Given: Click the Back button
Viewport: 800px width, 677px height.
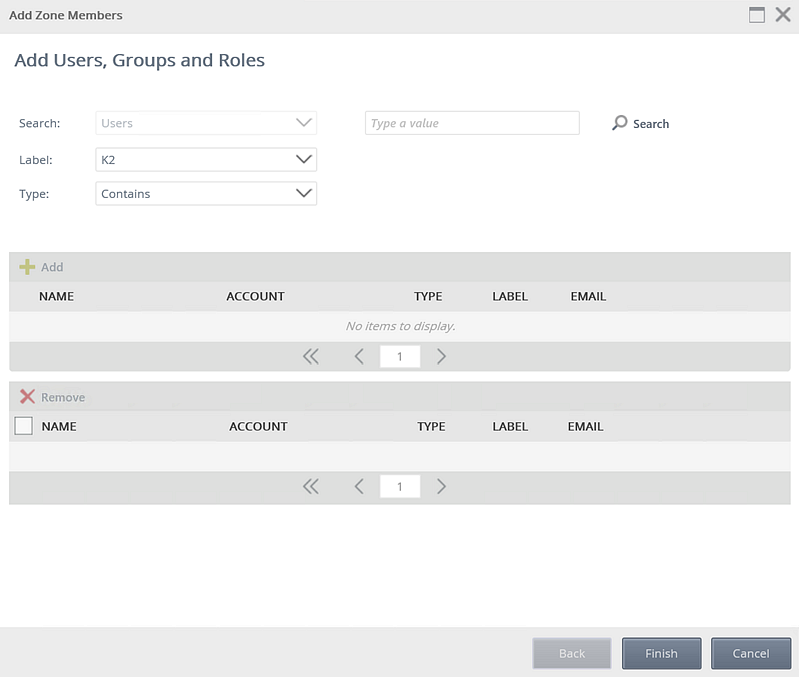Looking at the screenshot, I should (x=572, y=653).
